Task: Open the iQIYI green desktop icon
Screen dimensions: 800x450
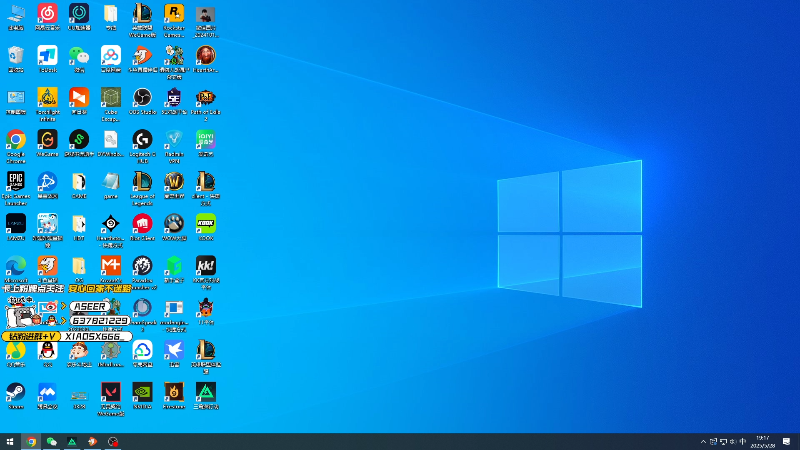Action: [x=206, y=143]
